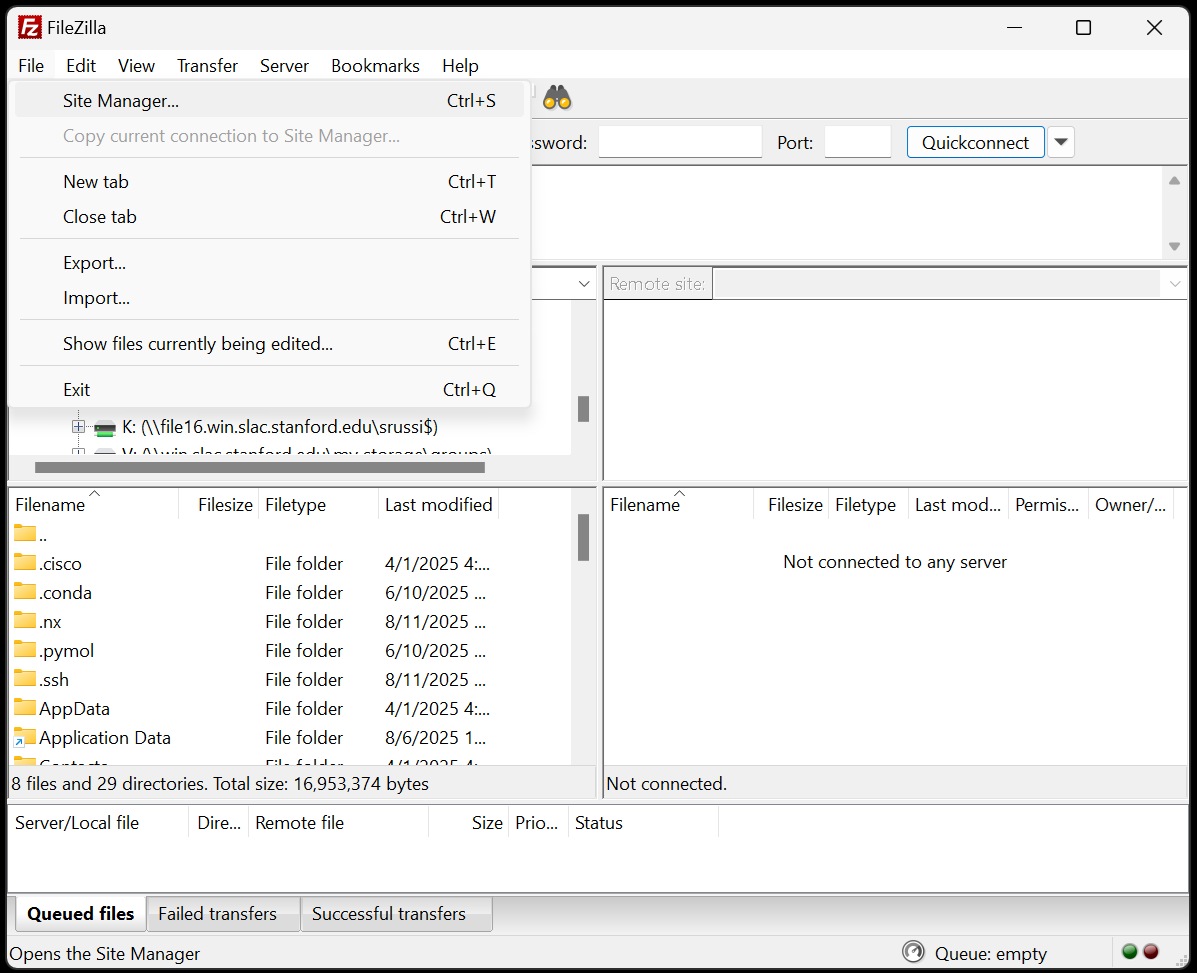Switch to the Failed transfers tab

218,914
